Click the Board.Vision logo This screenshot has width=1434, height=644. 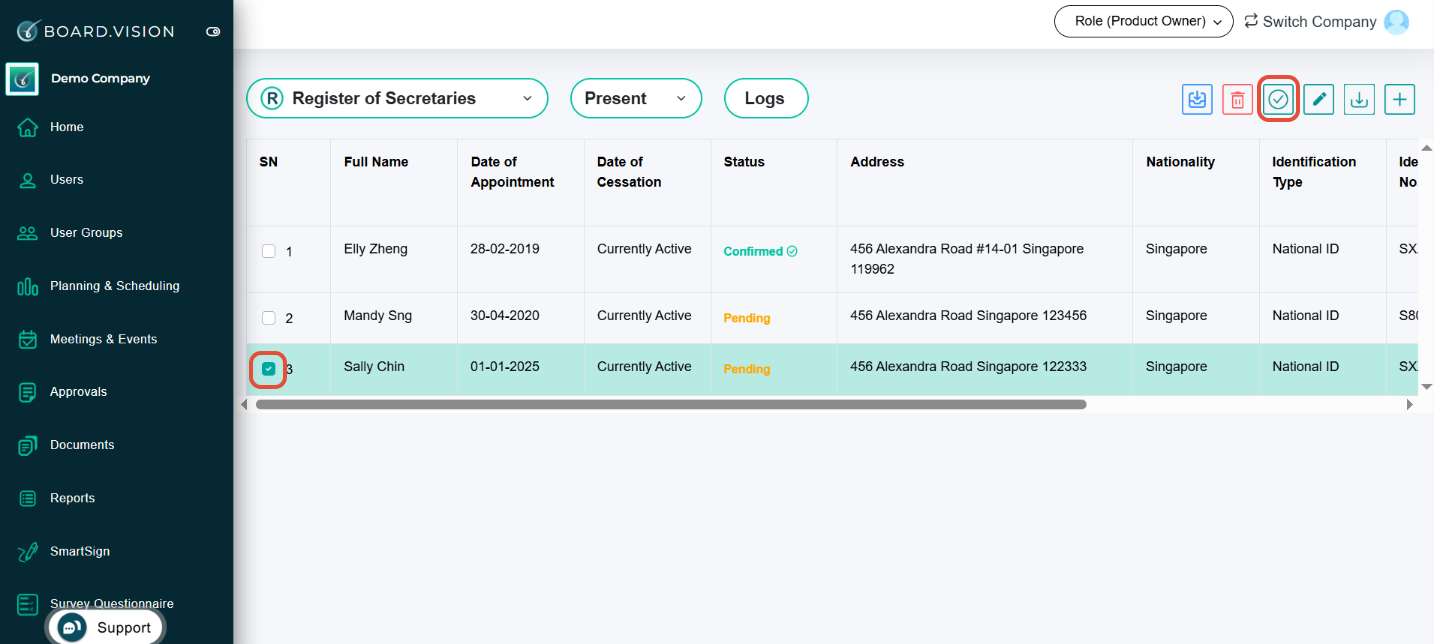[x=96, y=31]
